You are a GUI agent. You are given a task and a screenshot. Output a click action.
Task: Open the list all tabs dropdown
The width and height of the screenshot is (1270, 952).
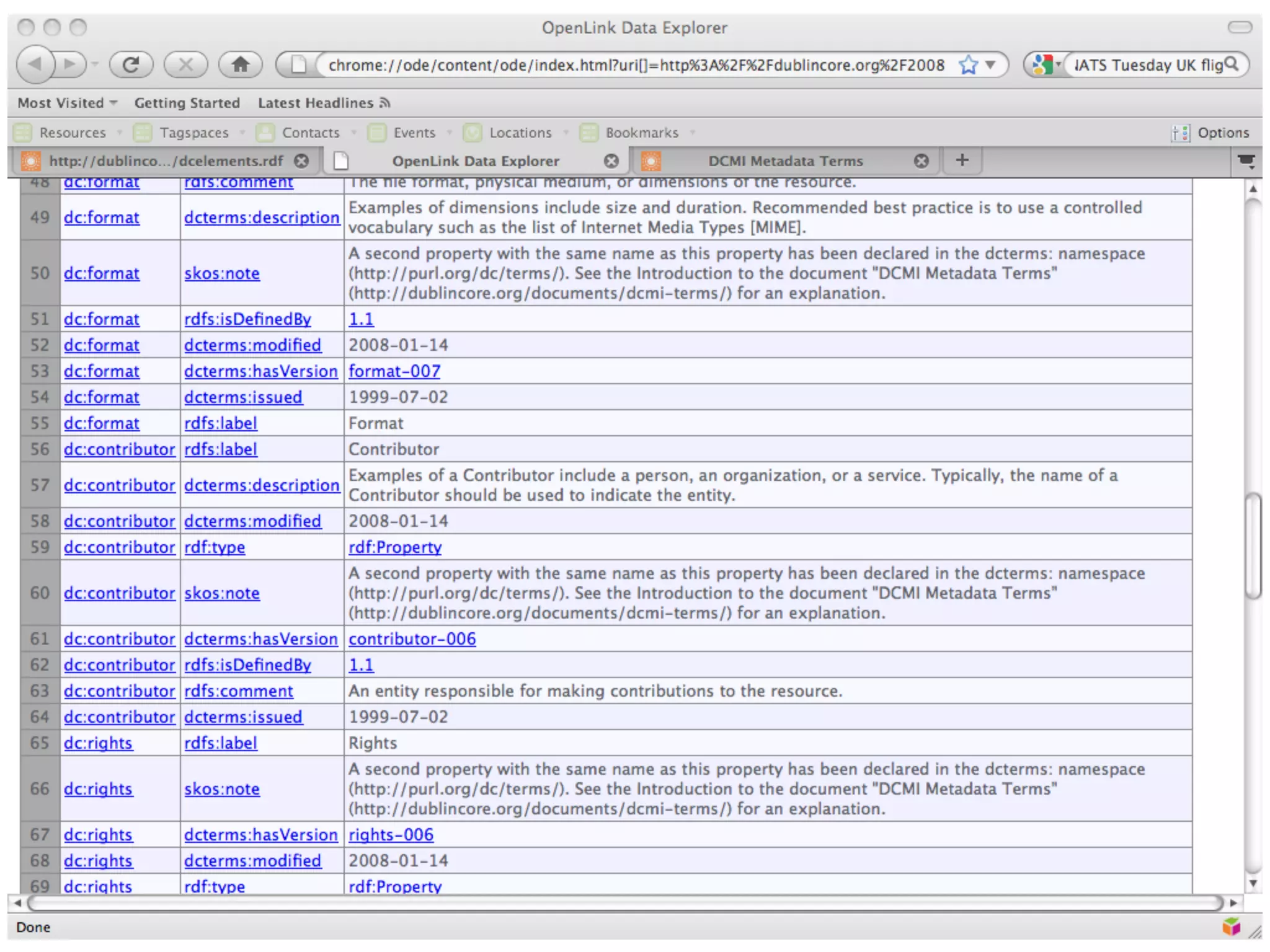[1246, 161]
